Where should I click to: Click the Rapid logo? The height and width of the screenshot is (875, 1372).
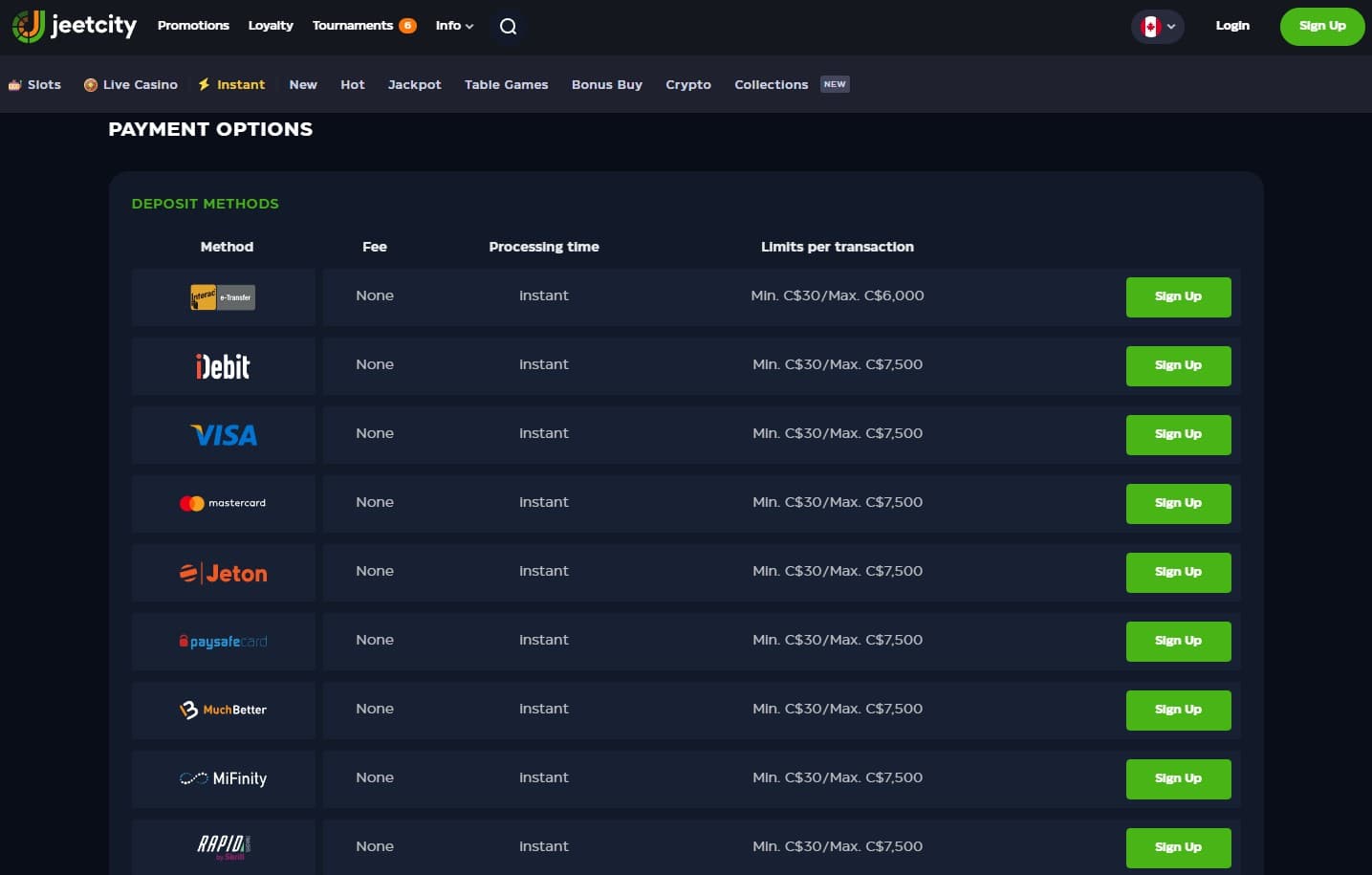(x=224, y=847)
